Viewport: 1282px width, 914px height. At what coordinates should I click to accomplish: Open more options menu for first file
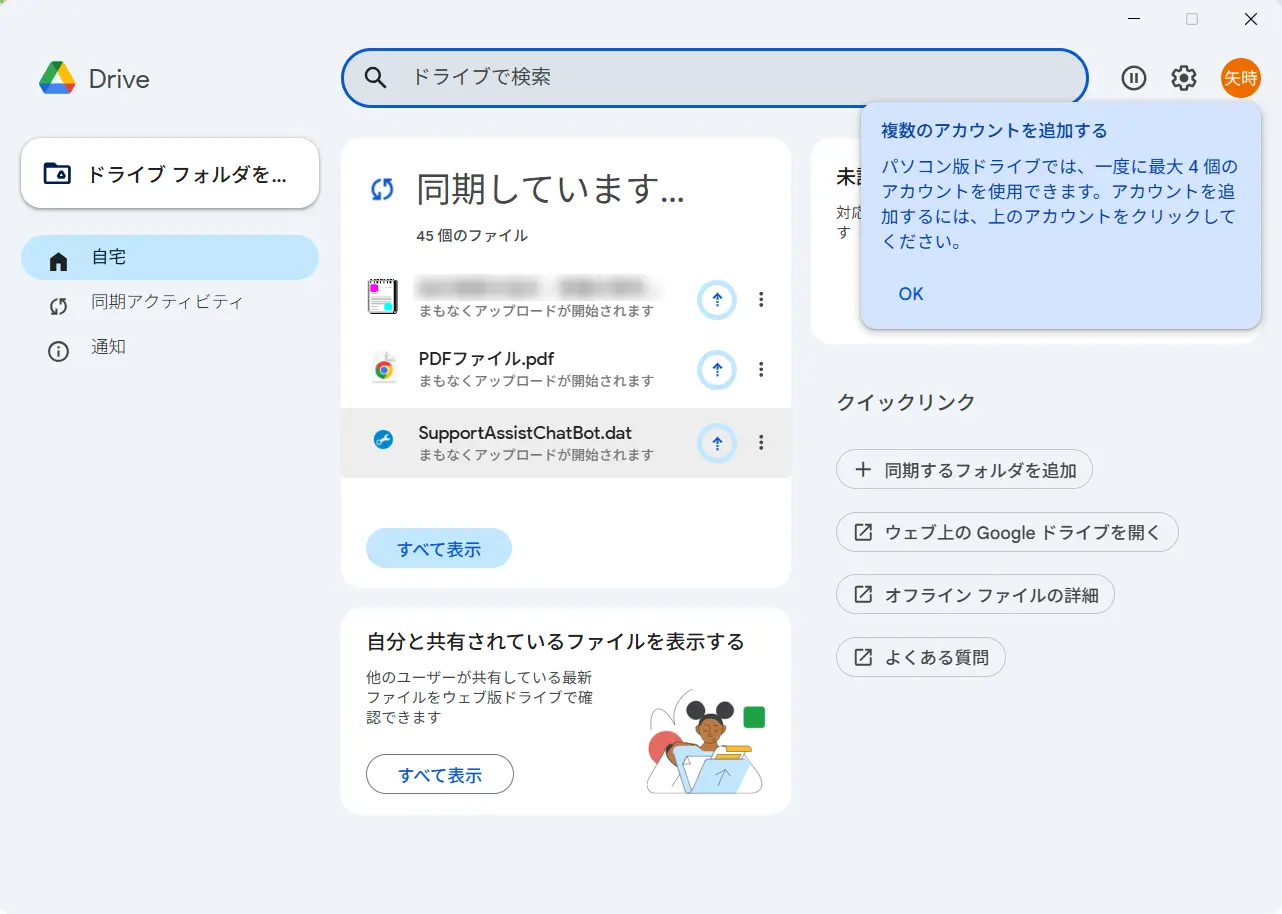761,299
